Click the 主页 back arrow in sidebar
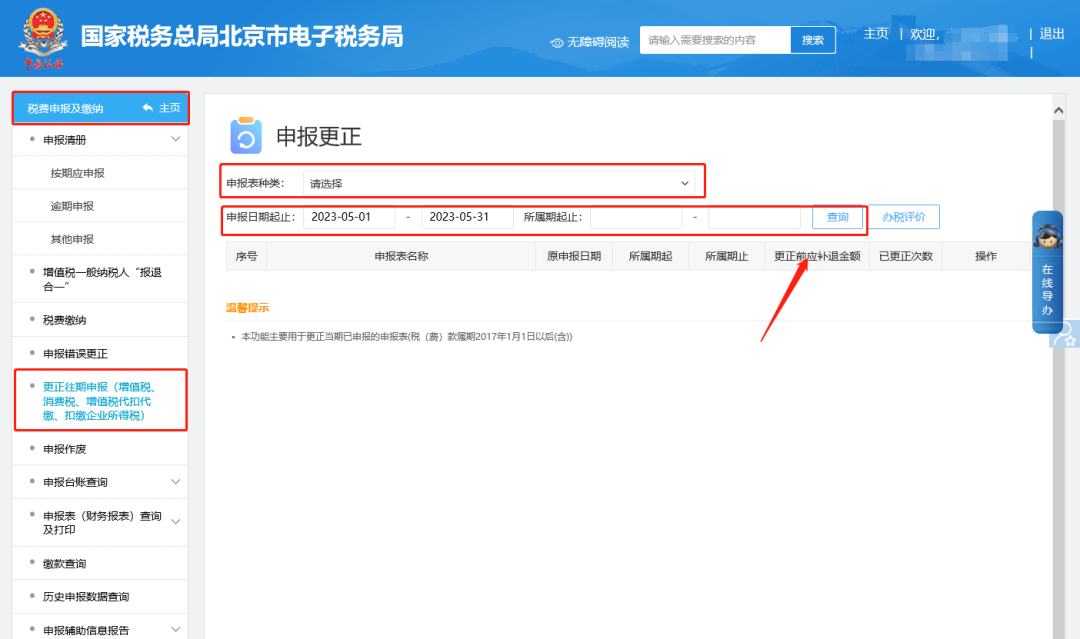This screenshot has height=639, width=1080. click(x=148, y=108)
